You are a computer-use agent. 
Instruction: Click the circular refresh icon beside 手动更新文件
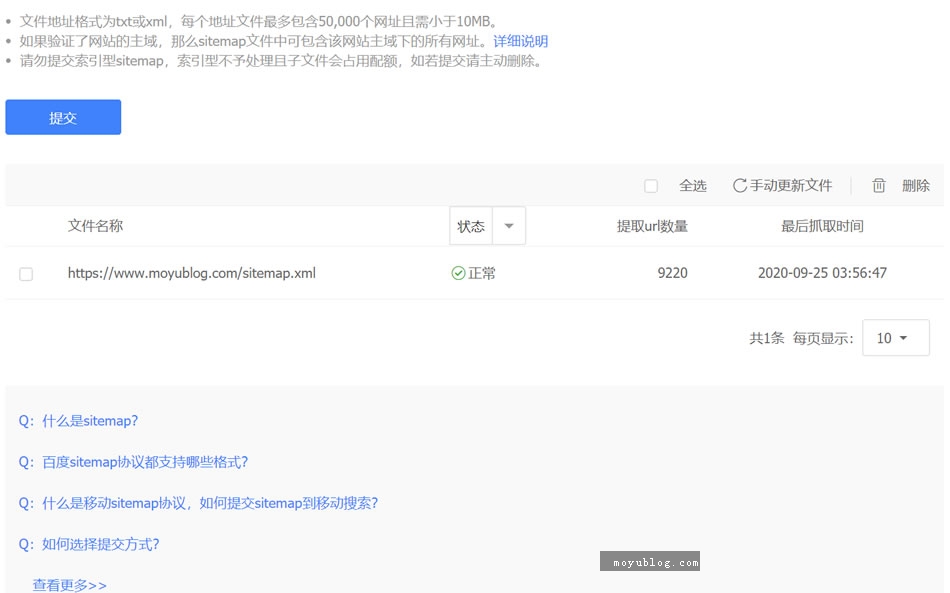click(x=740, y=185)
